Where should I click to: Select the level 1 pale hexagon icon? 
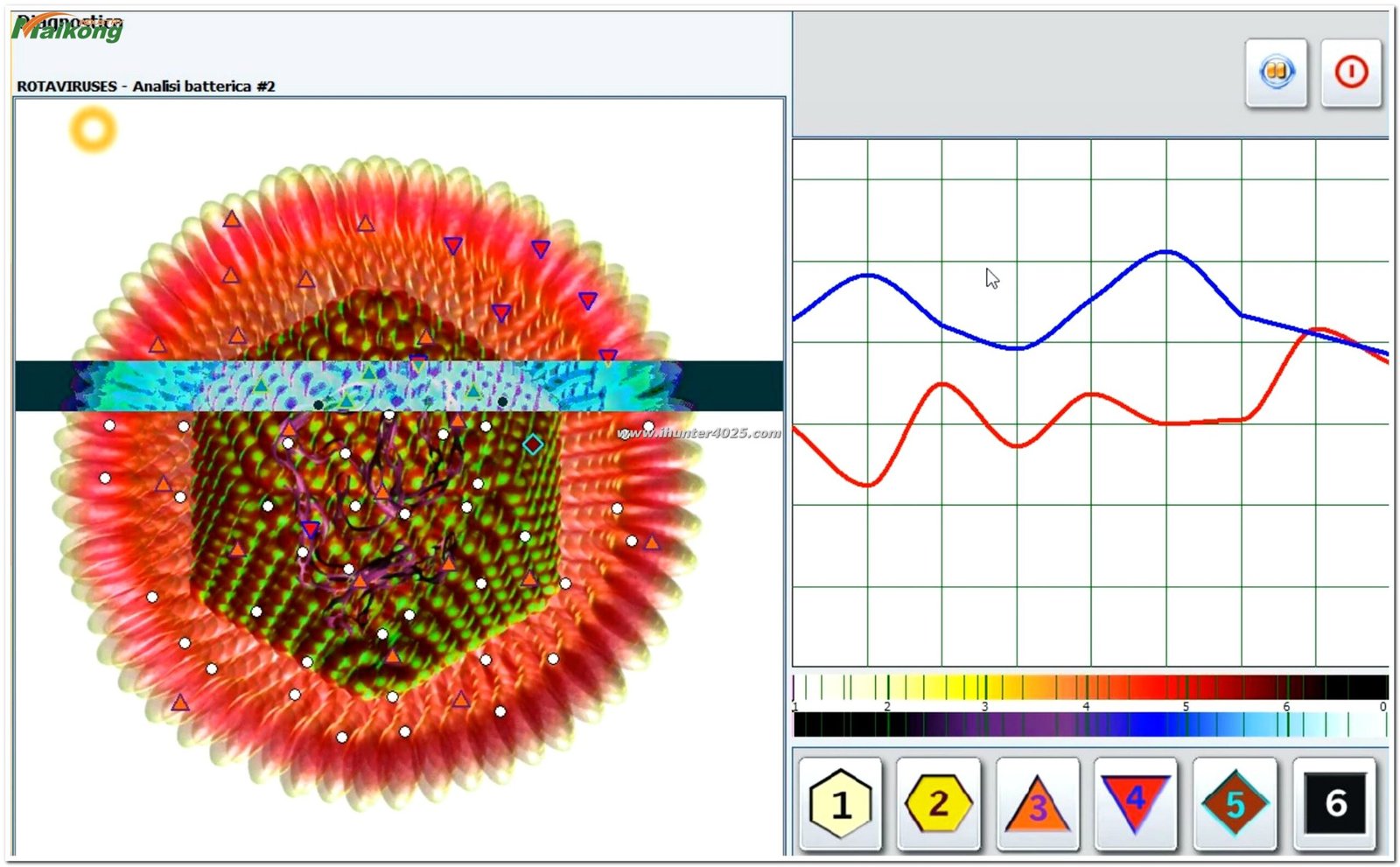pos(840,803)
